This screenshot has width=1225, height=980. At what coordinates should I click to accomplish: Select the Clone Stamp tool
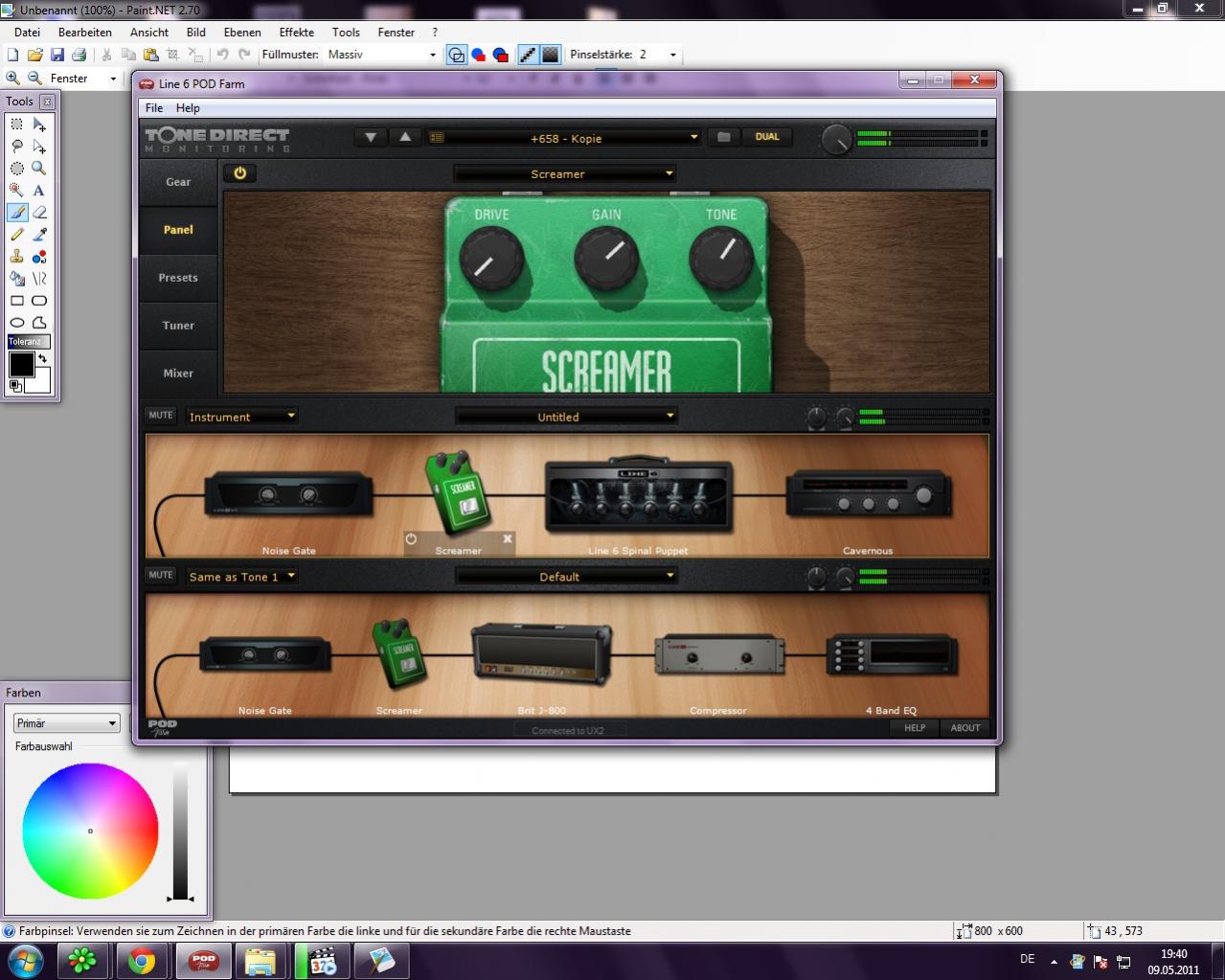16,257
